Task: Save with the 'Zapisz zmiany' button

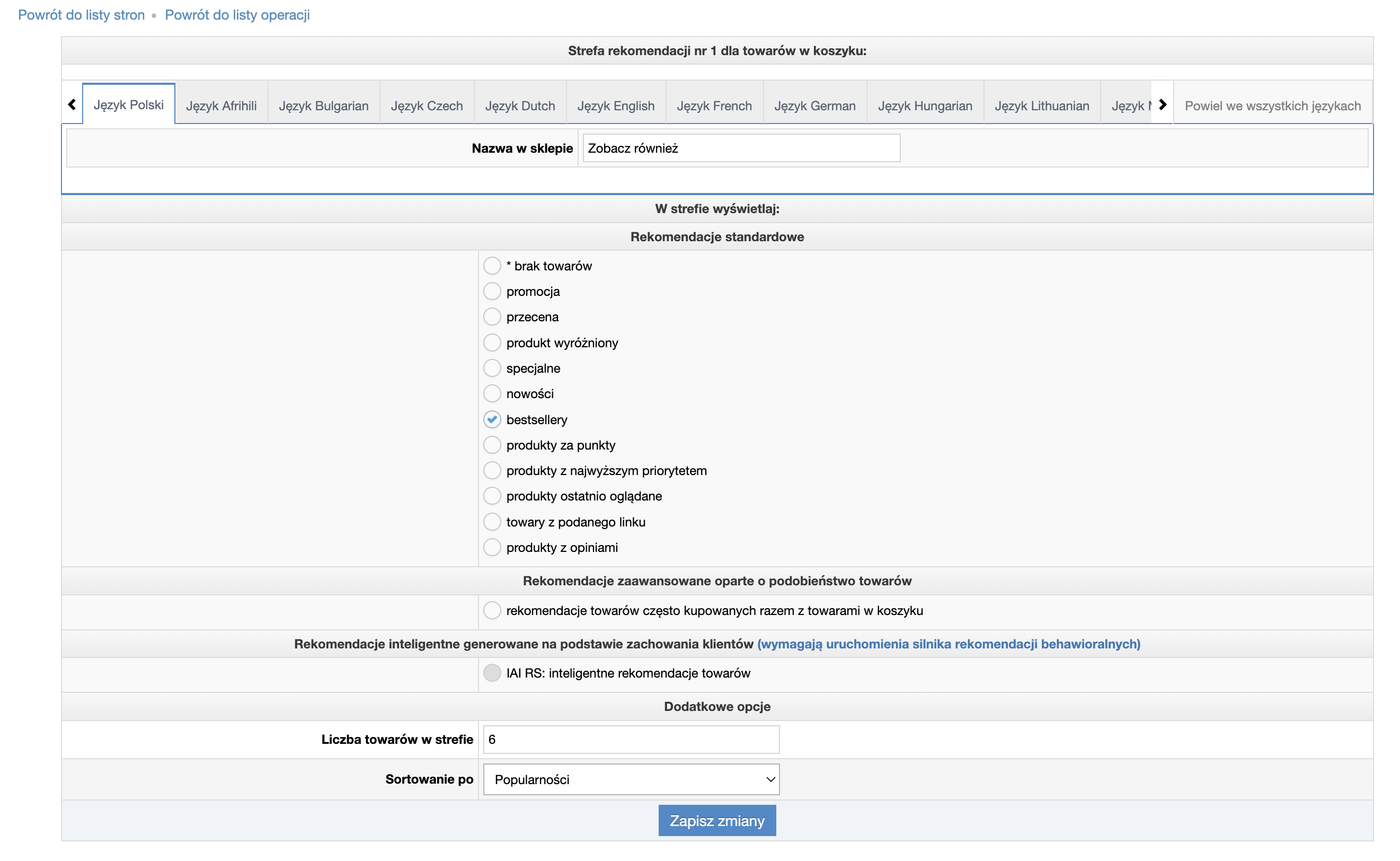Action: click(717, 821)
